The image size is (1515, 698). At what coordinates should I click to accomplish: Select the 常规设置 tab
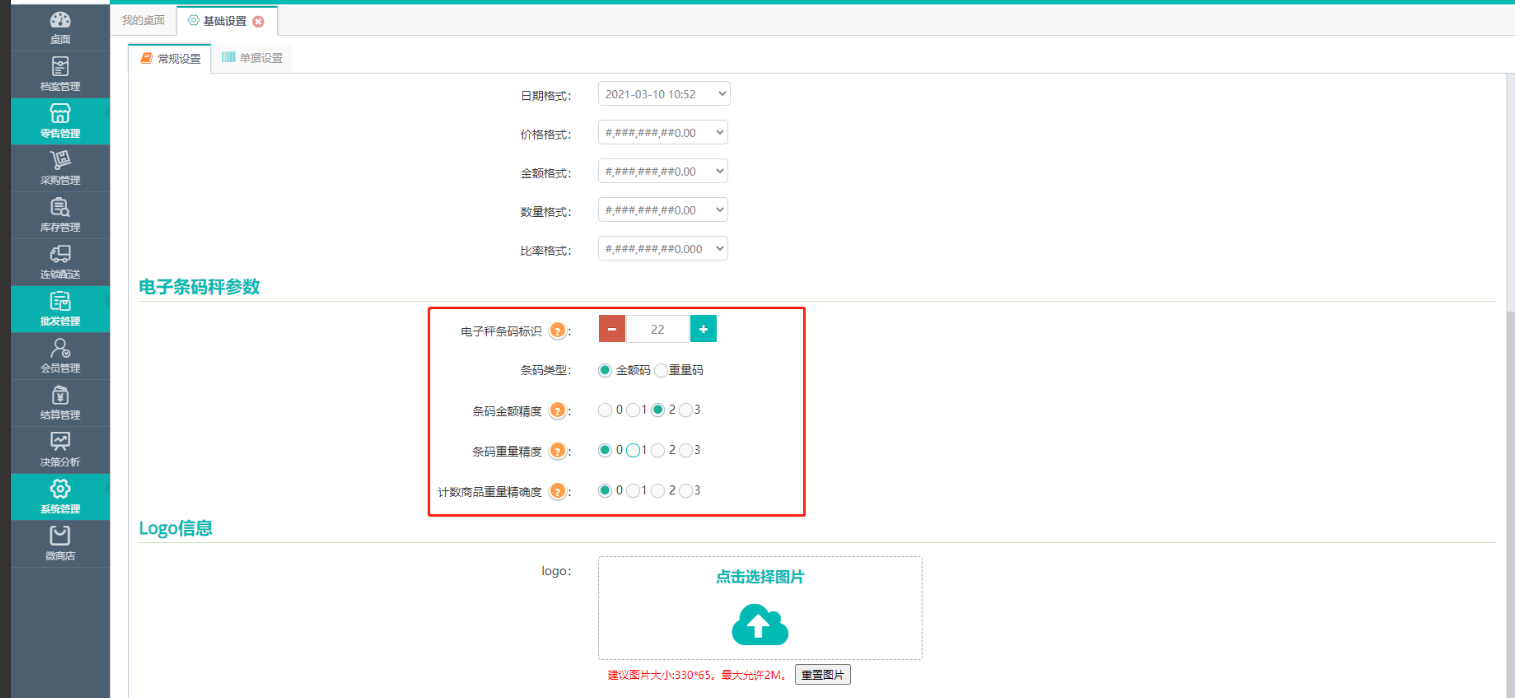click(170, 58)
